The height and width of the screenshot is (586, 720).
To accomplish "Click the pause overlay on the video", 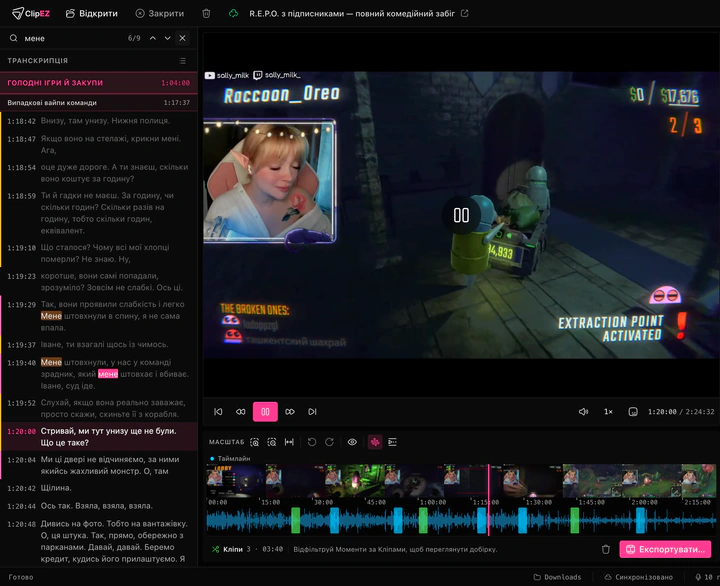I will click(461, 215).
